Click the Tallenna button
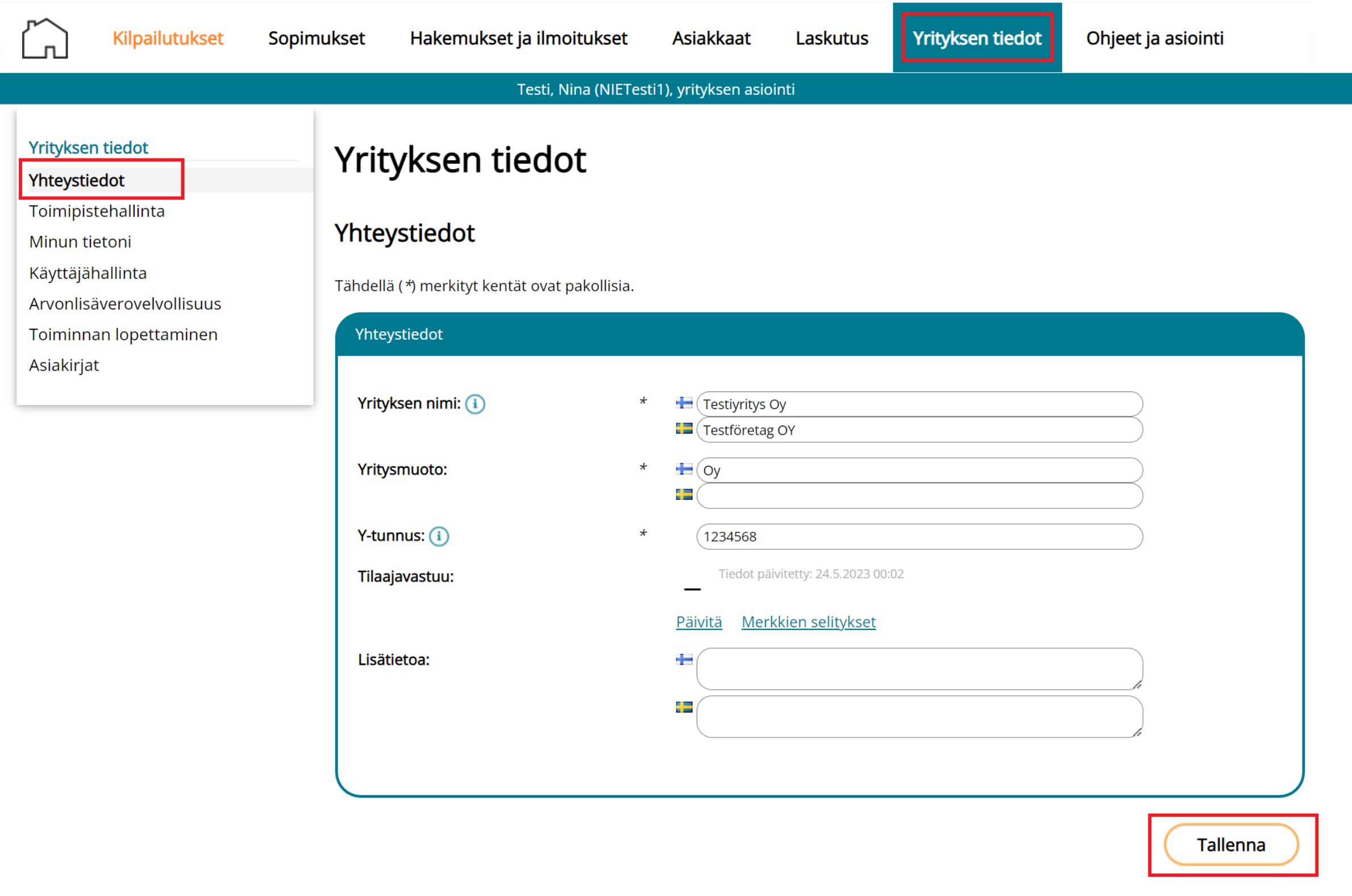 (1231, 845)
